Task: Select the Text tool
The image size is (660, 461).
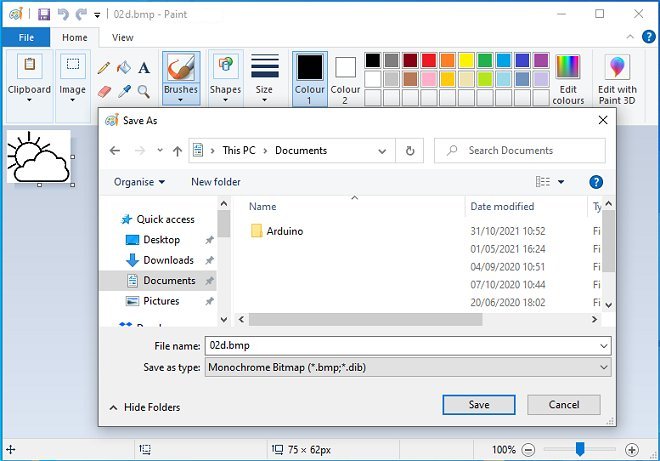Action: click(x=144, y=68)
